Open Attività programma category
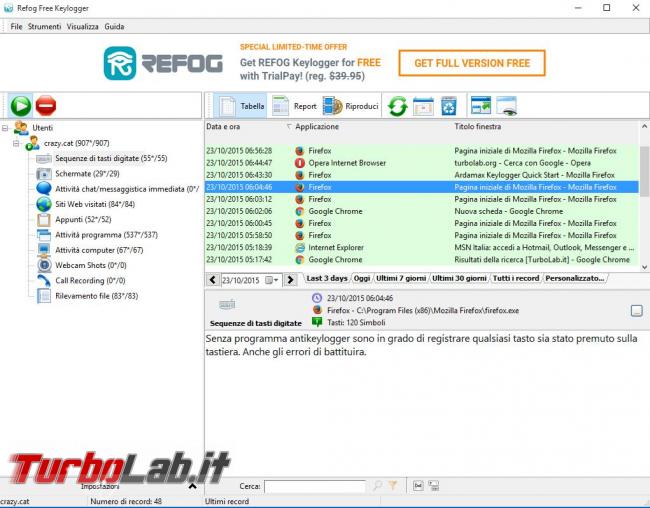Screen dimensions: 650x508 (x=107, y=235)
